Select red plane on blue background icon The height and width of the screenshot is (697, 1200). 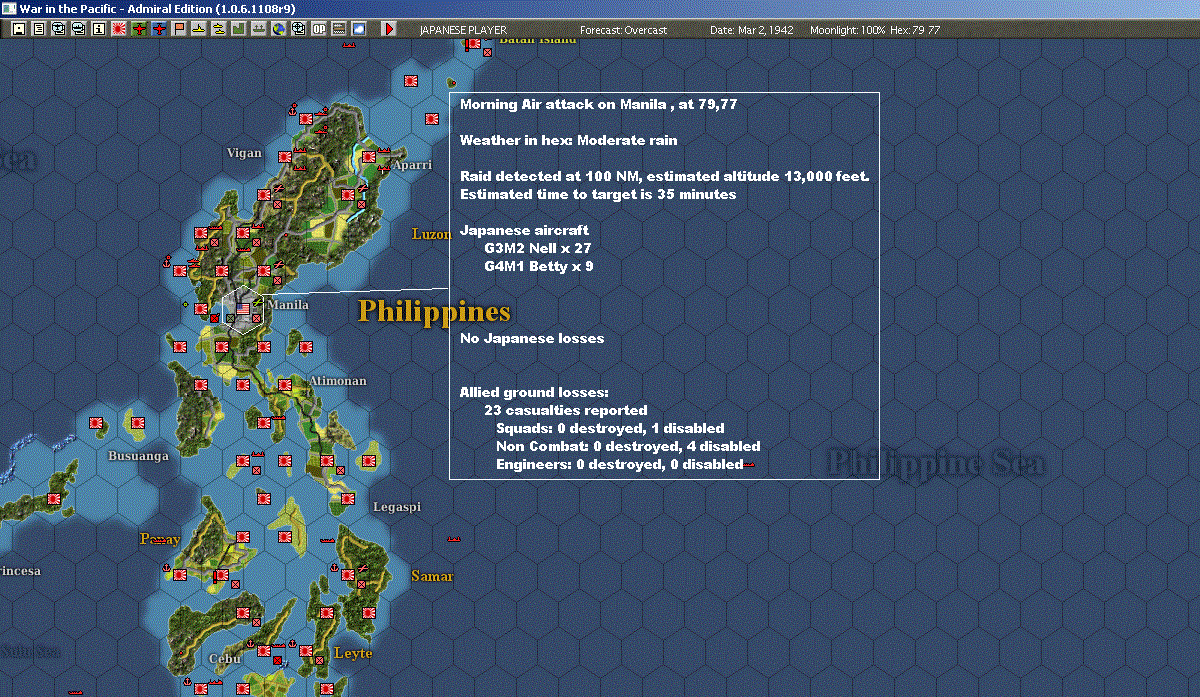(158, 29)
